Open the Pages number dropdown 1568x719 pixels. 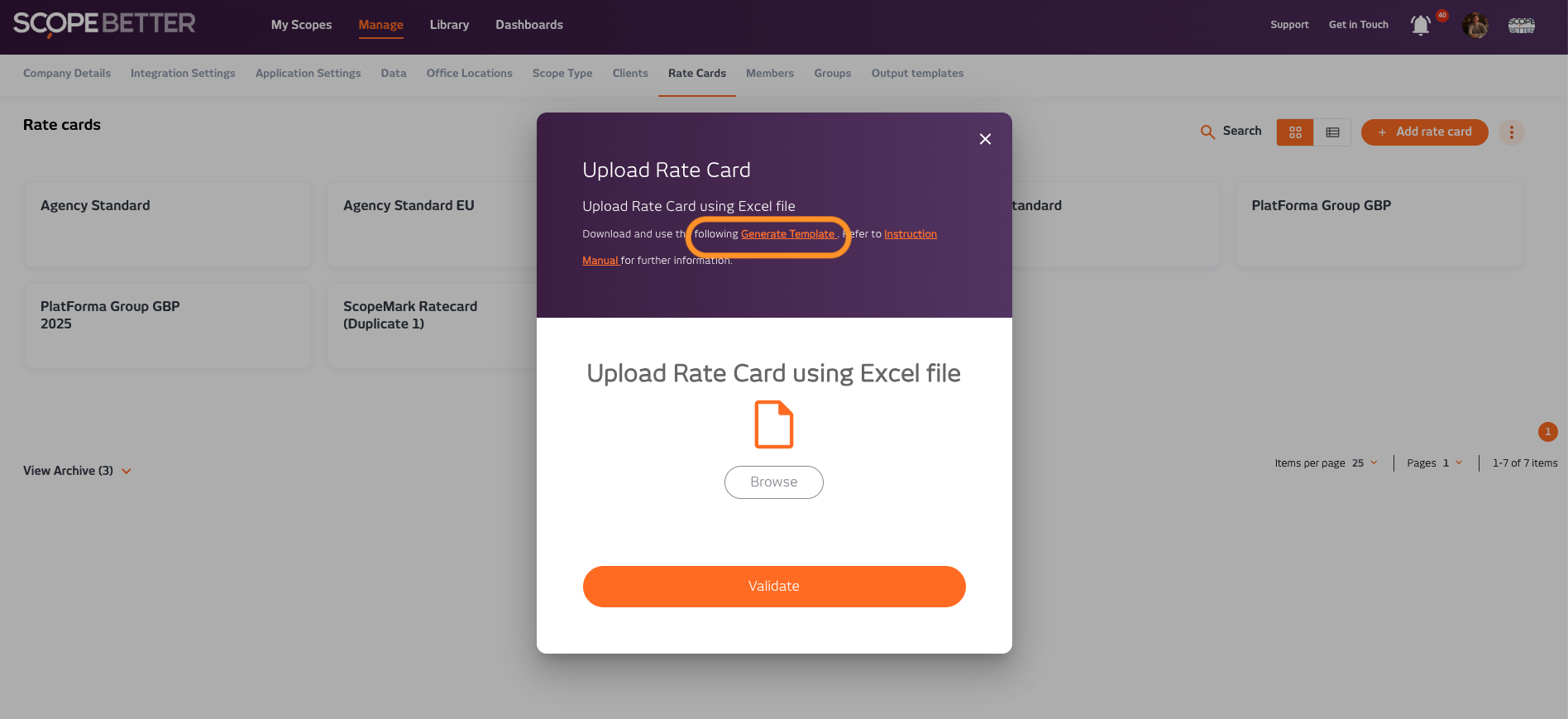tap(1452, 463)
